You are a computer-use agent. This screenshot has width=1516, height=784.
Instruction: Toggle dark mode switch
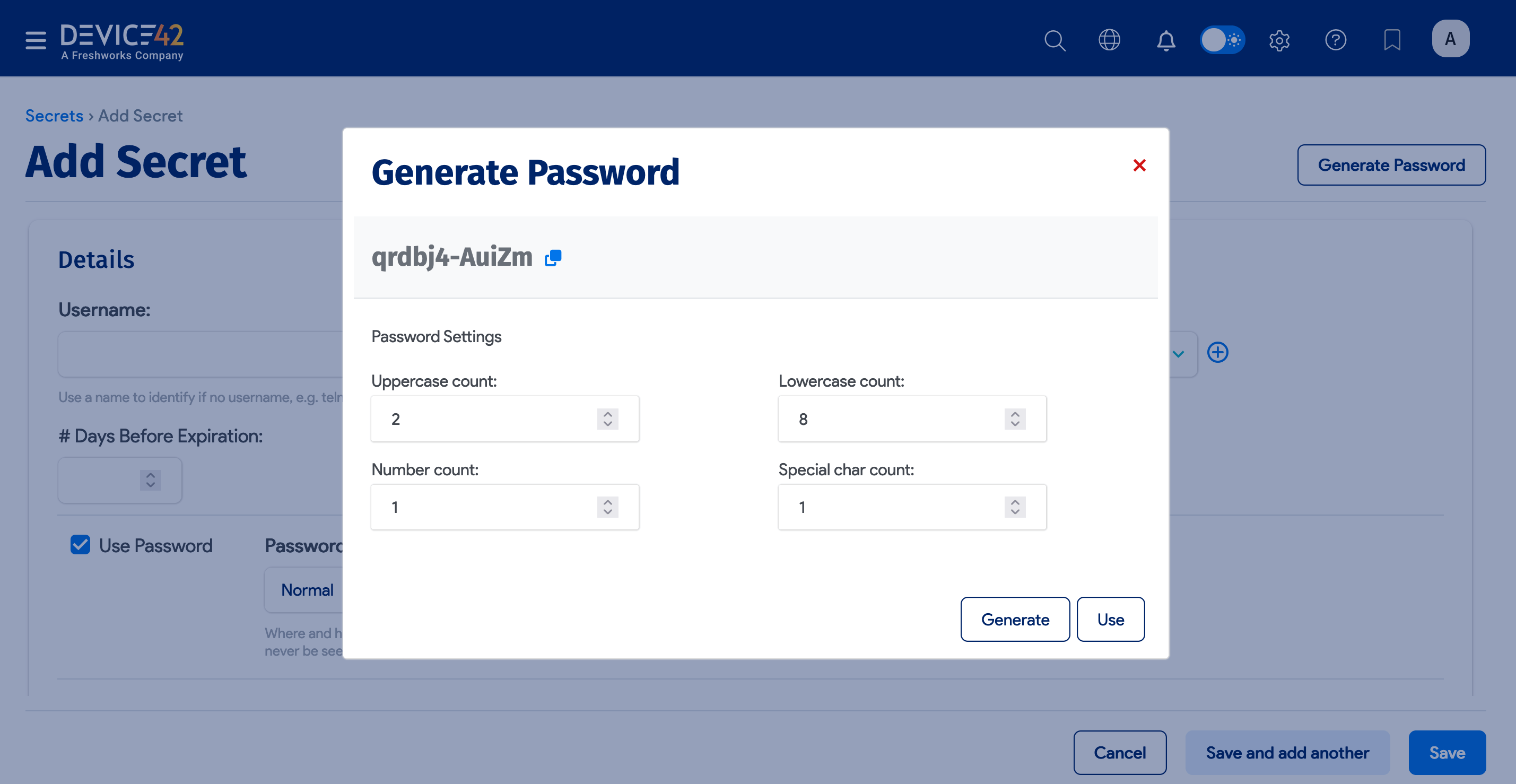1222,39
